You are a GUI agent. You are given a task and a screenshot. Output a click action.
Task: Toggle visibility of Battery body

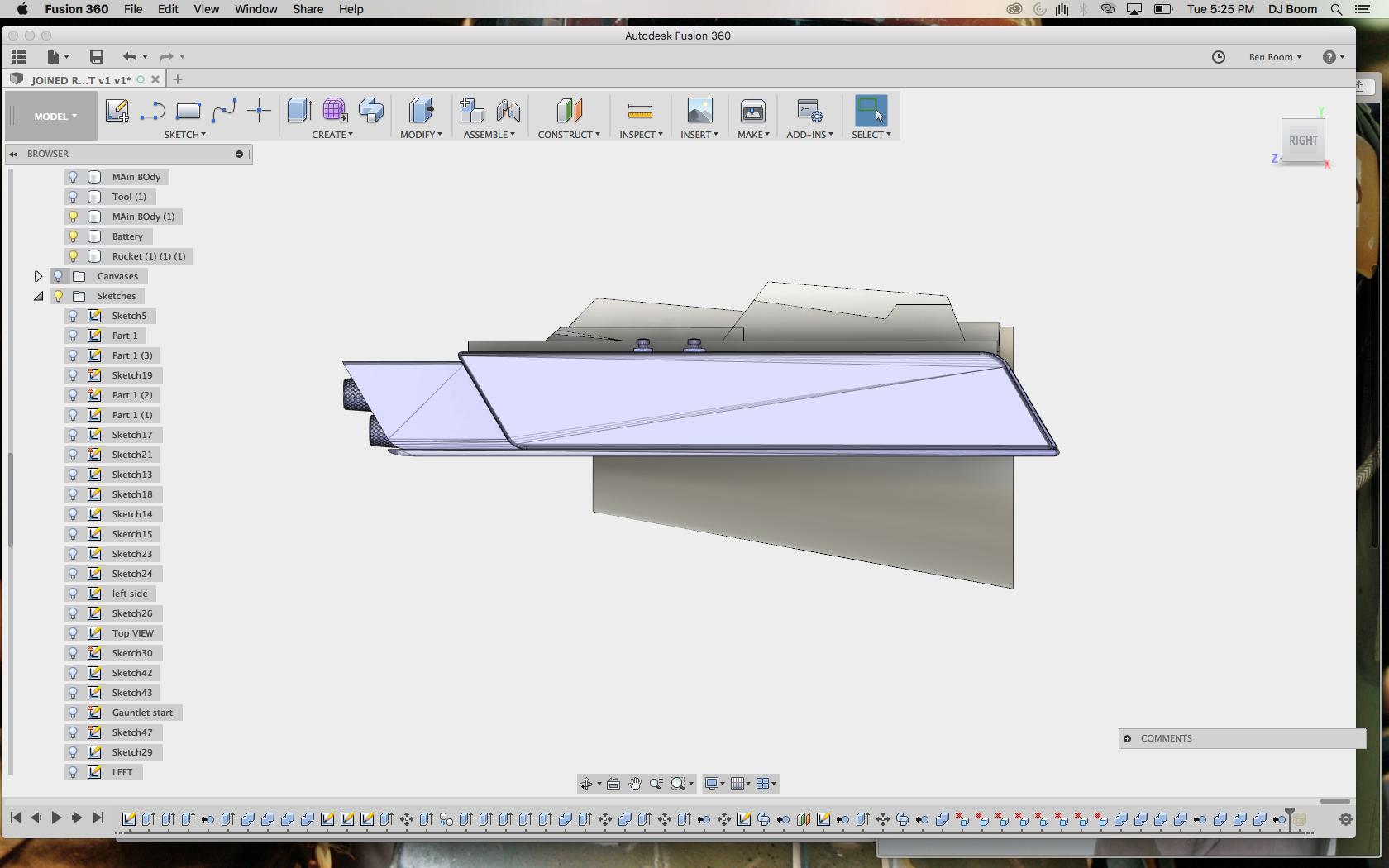(73, 236)
